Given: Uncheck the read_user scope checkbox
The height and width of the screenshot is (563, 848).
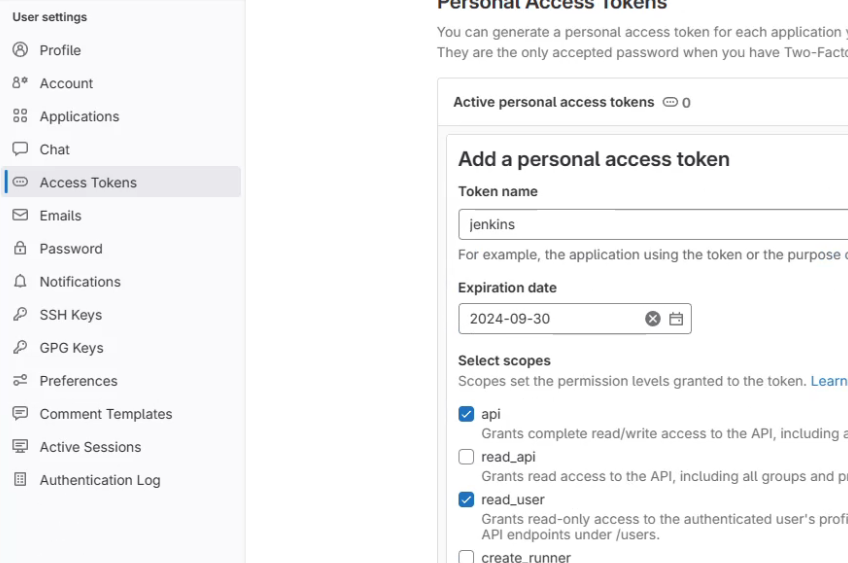Looking at the screenshot, I should [466, 500].
